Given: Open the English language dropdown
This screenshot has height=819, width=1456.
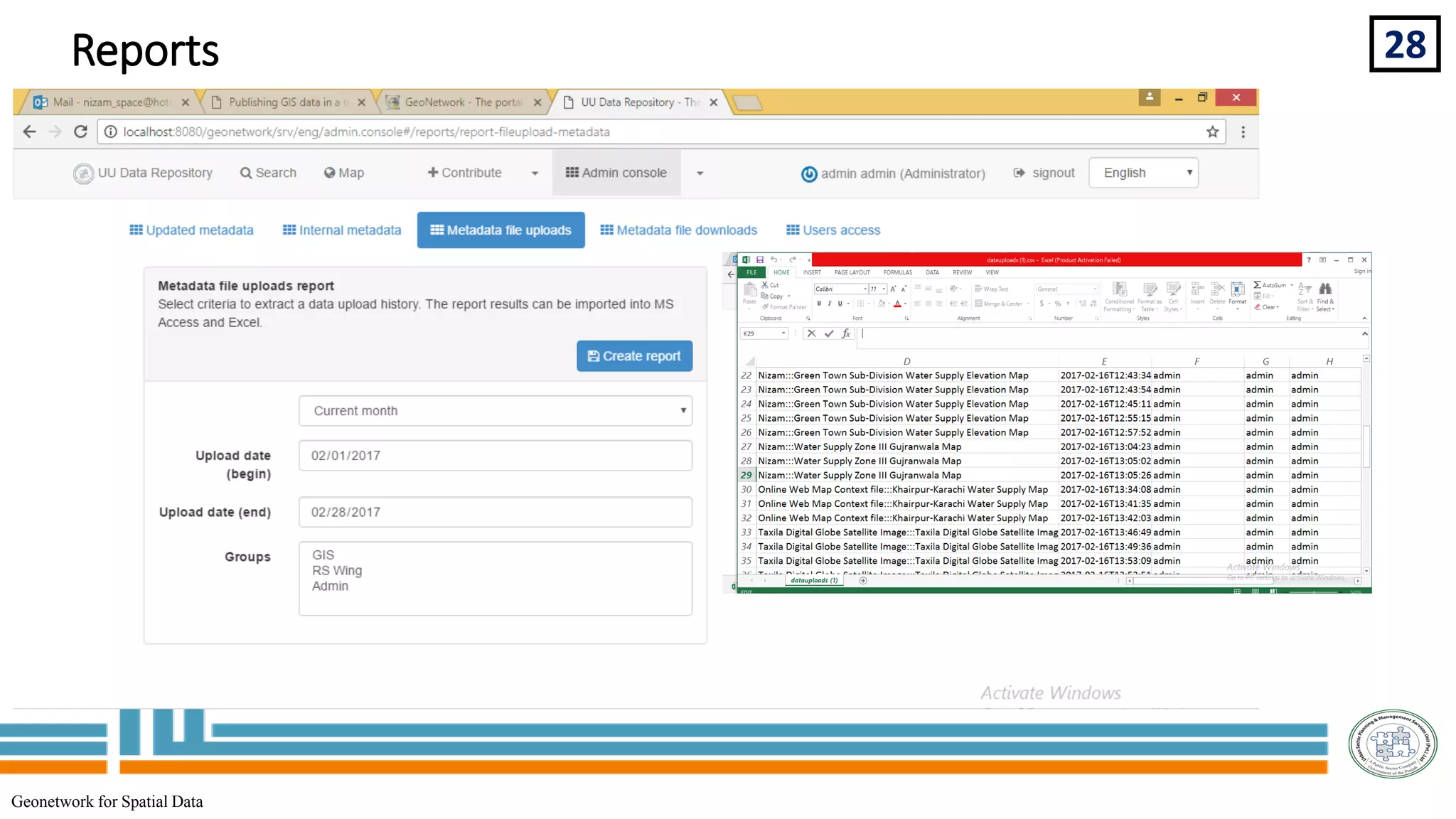Looking at the screenshot, I should pyautogui.click(x=1143, y=173).
